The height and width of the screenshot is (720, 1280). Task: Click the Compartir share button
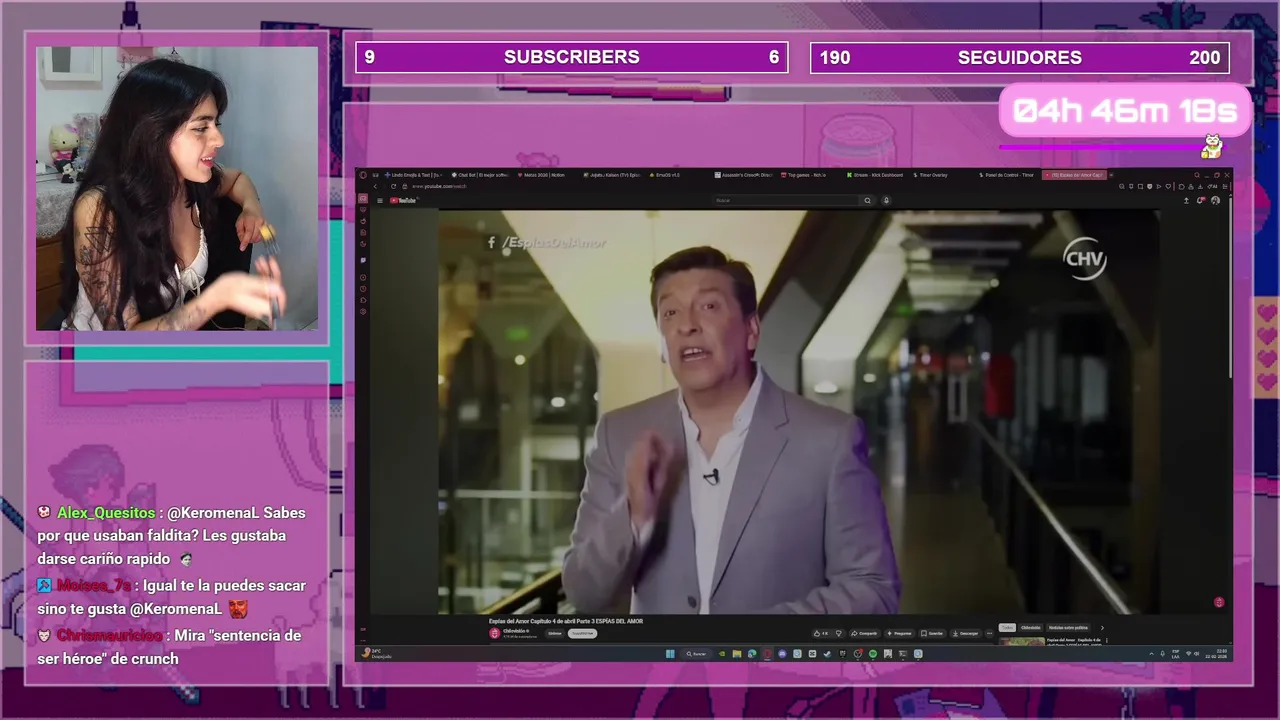pos(864,633)
